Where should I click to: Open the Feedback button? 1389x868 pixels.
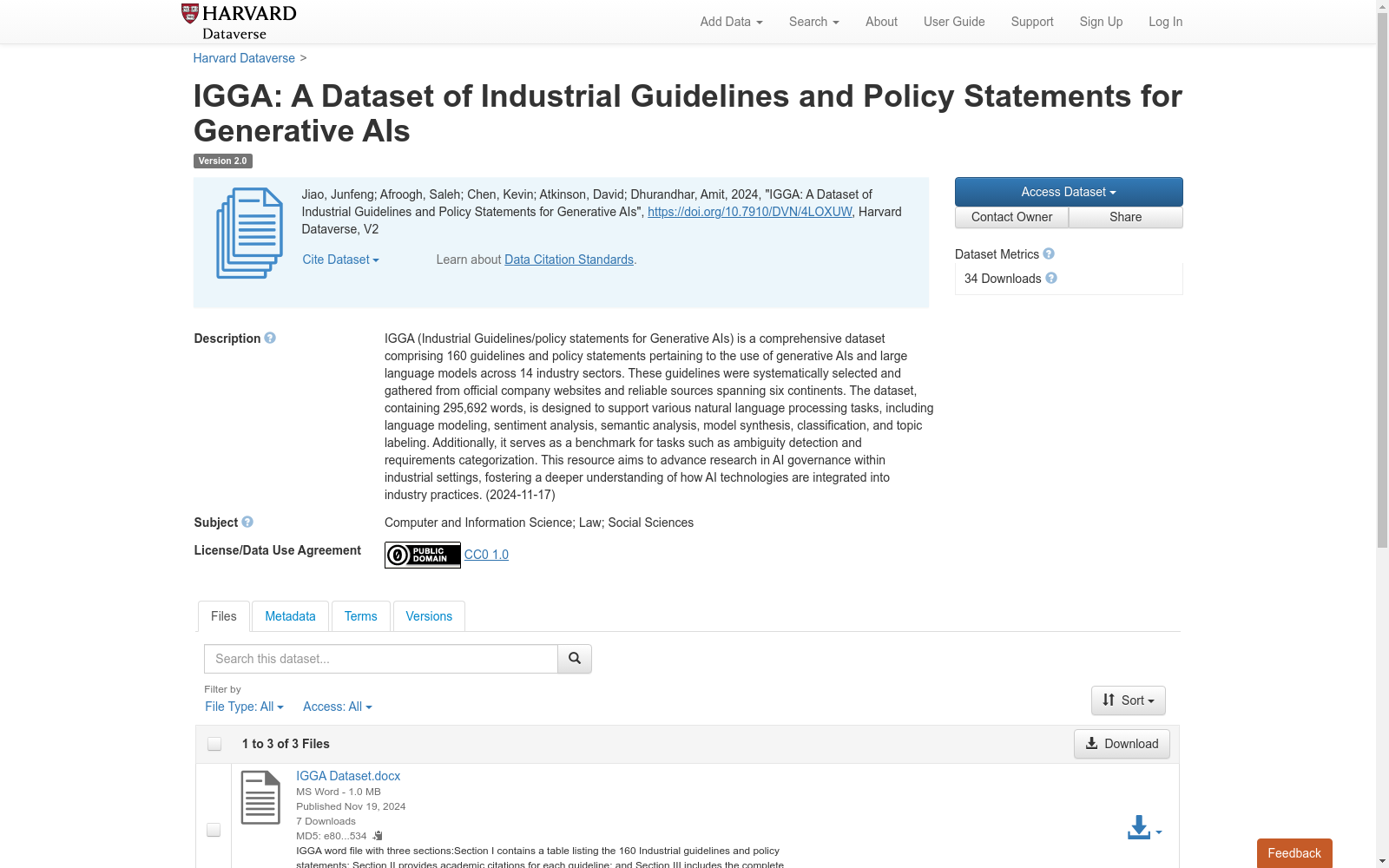click(x=1294, y=853)
